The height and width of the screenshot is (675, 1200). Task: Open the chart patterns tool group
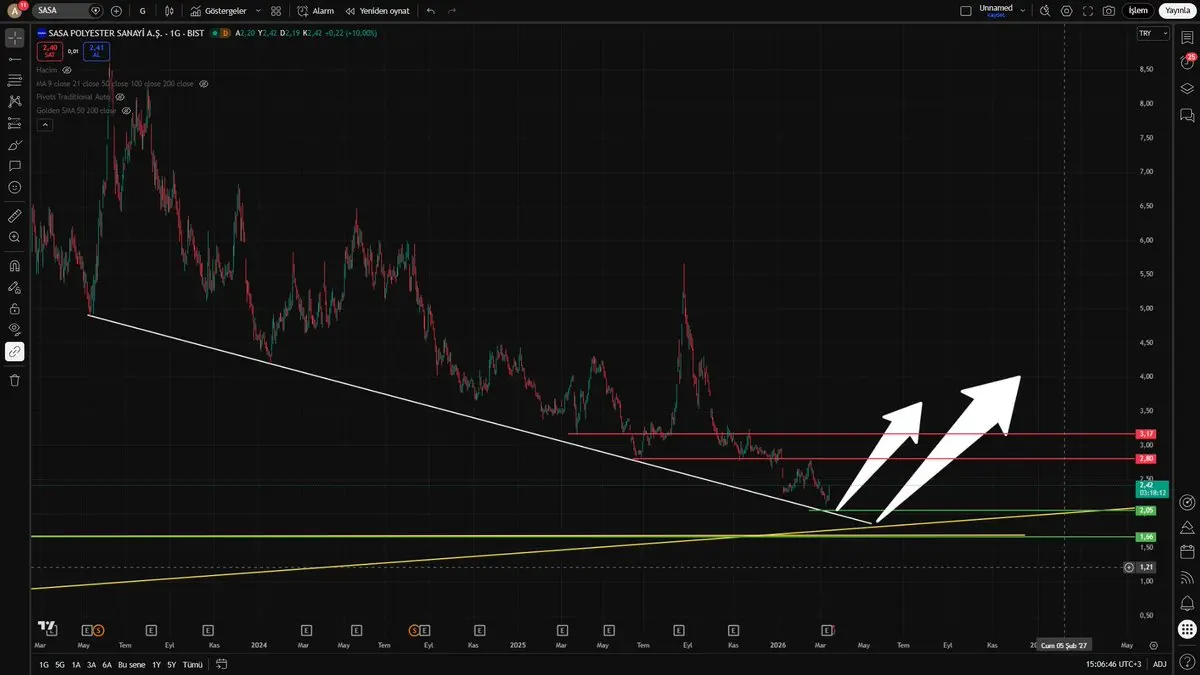pyautogui.click(x=15, y=102)
